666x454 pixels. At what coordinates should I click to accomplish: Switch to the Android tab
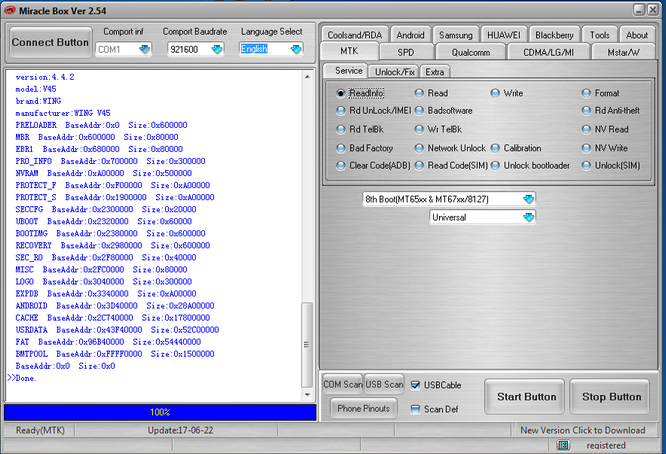(410, 35)
